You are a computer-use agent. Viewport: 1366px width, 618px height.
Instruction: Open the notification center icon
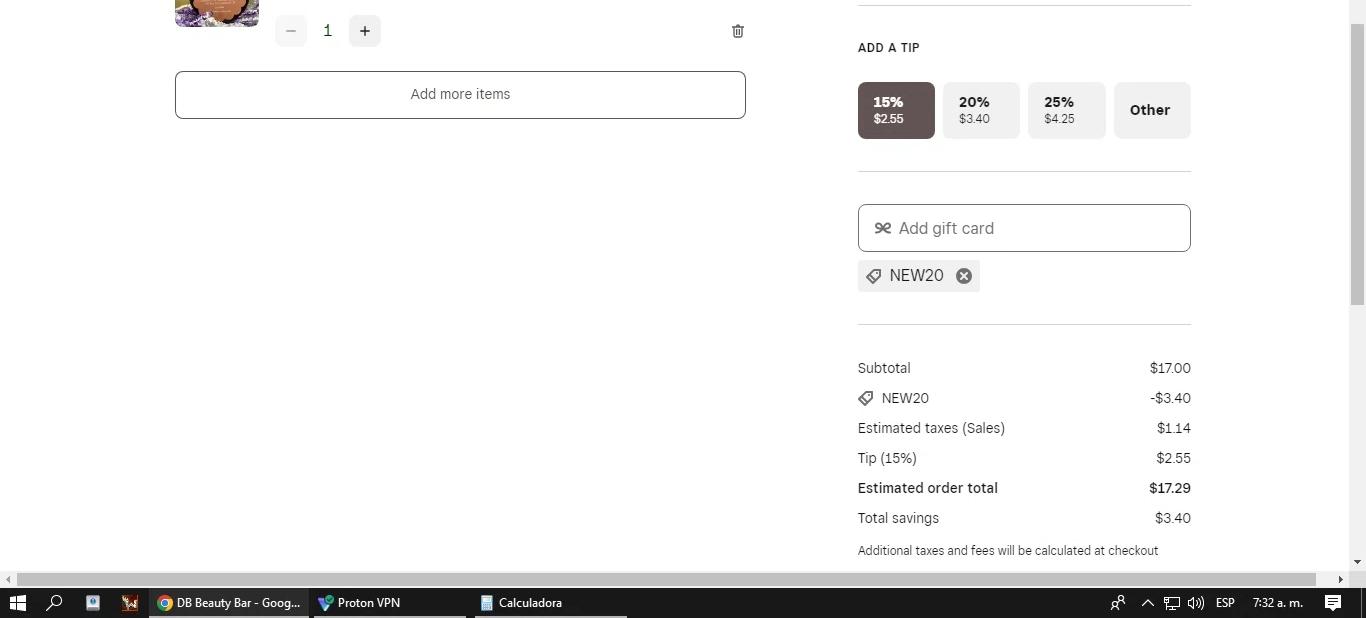1333,603
